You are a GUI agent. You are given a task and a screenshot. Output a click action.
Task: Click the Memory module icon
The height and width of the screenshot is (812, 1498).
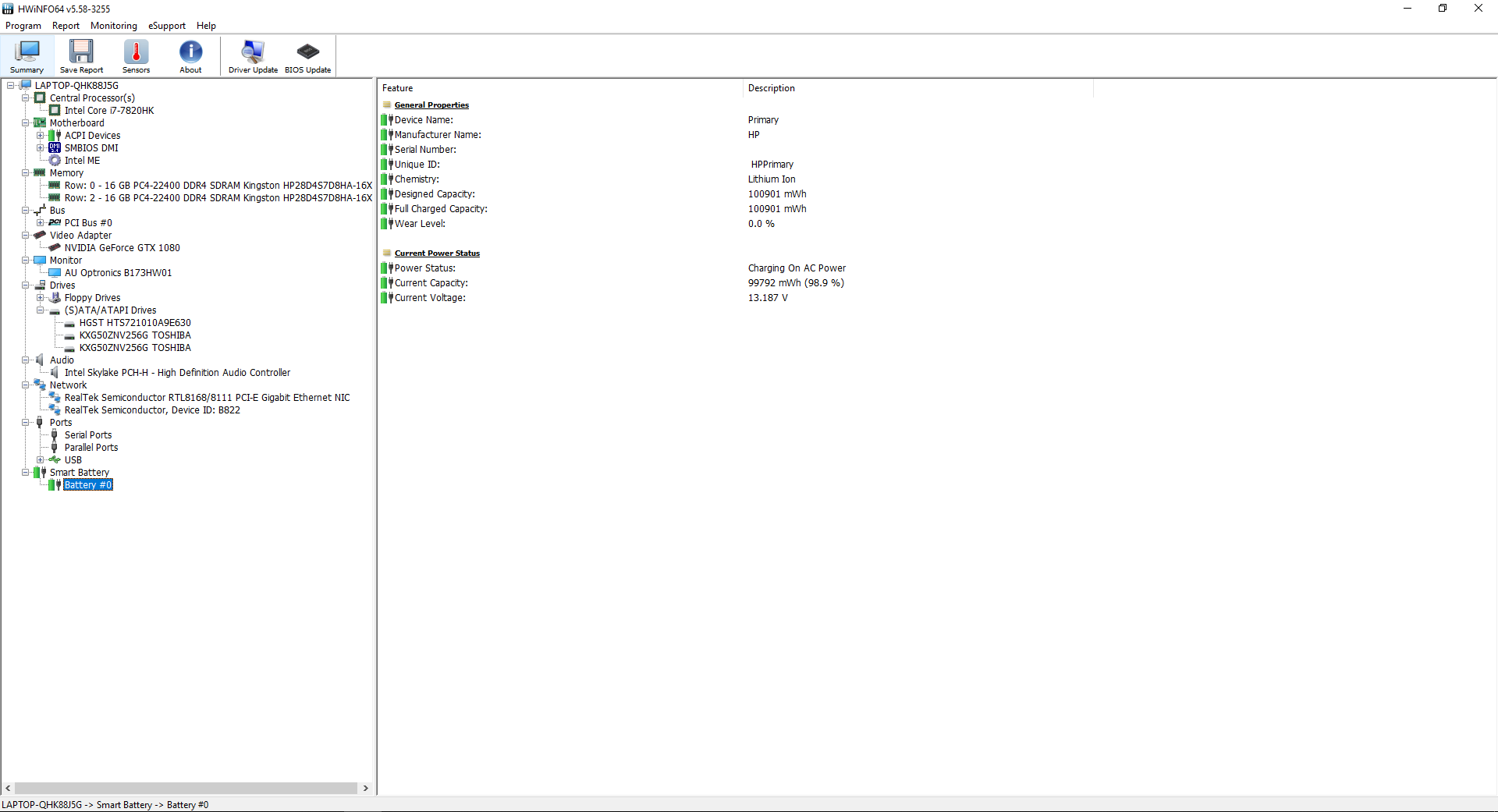[x=40, y=173]
